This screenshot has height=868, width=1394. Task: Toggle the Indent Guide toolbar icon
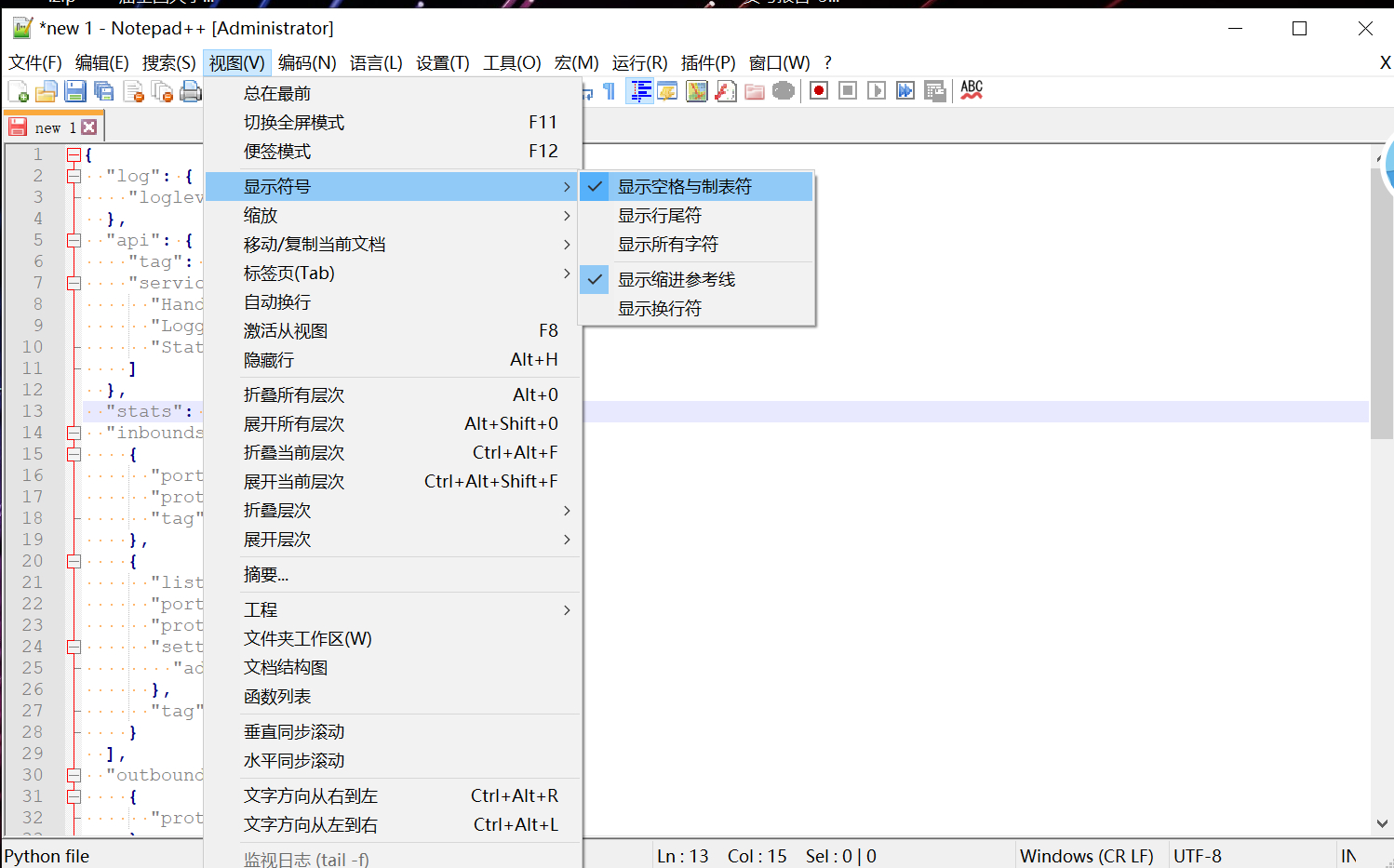click(639, 91)
